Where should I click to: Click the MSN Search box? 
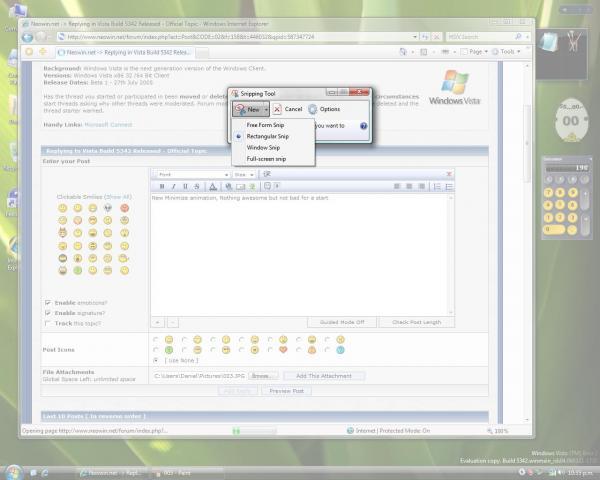click(480, 37)
